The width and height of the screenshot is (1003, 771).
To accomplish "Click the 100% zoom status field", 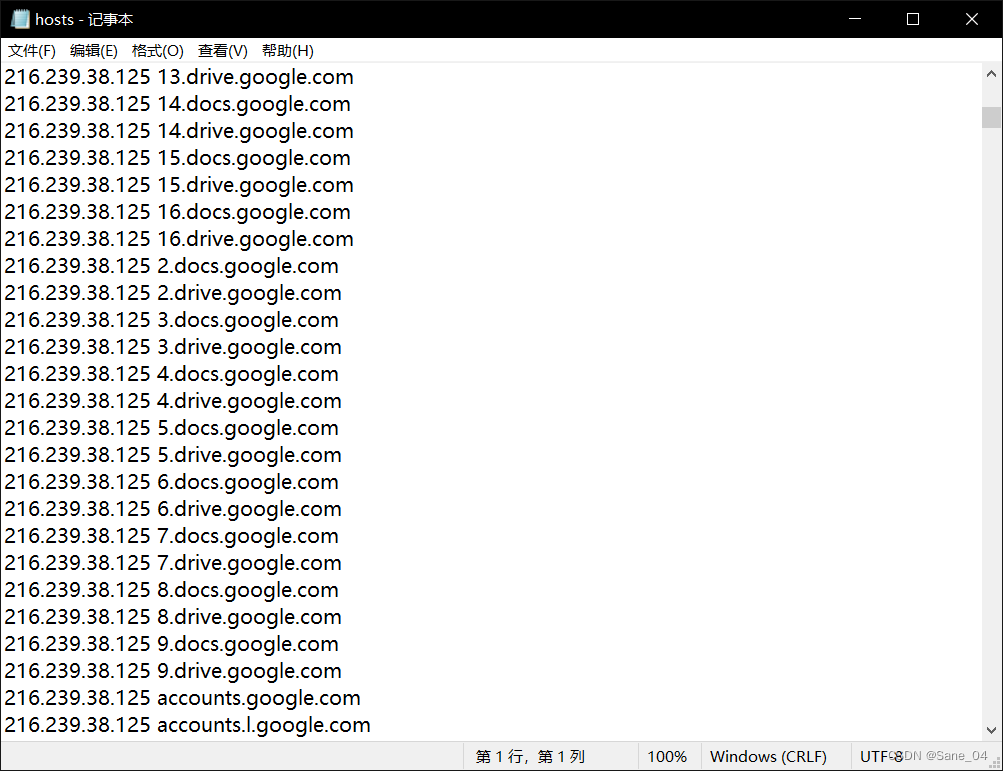I will coord(669,756).
